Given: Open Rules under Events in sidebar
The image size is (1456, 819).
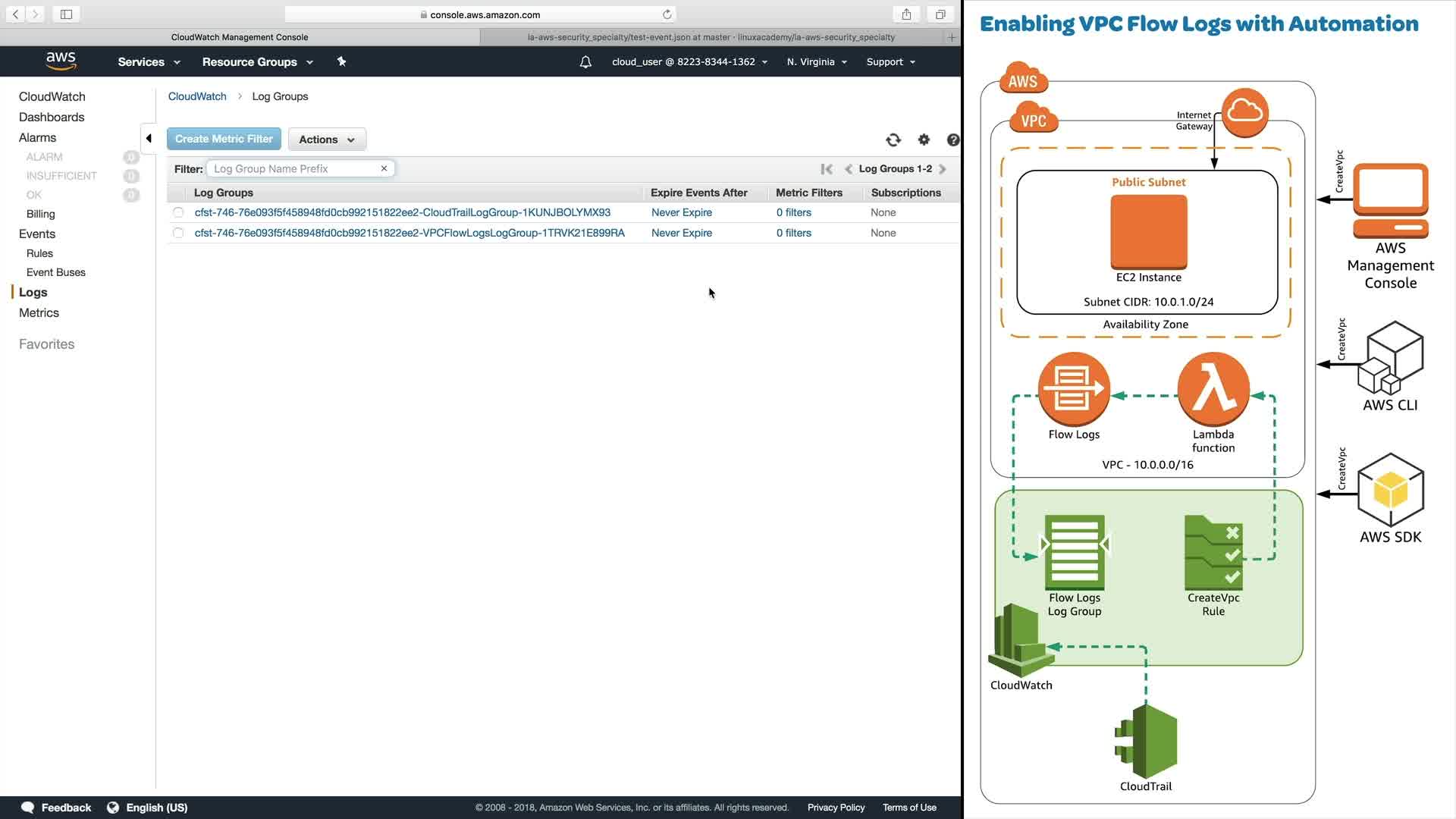Looking at the screenshot, I should click(39, 253).
